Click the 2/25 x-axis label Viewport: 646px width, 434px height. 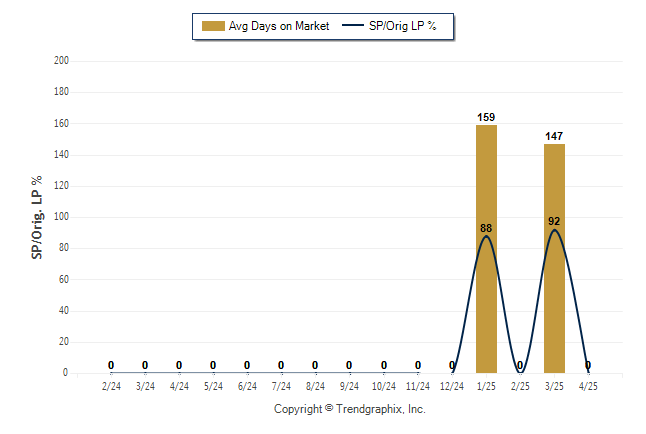tap(520, 386)
